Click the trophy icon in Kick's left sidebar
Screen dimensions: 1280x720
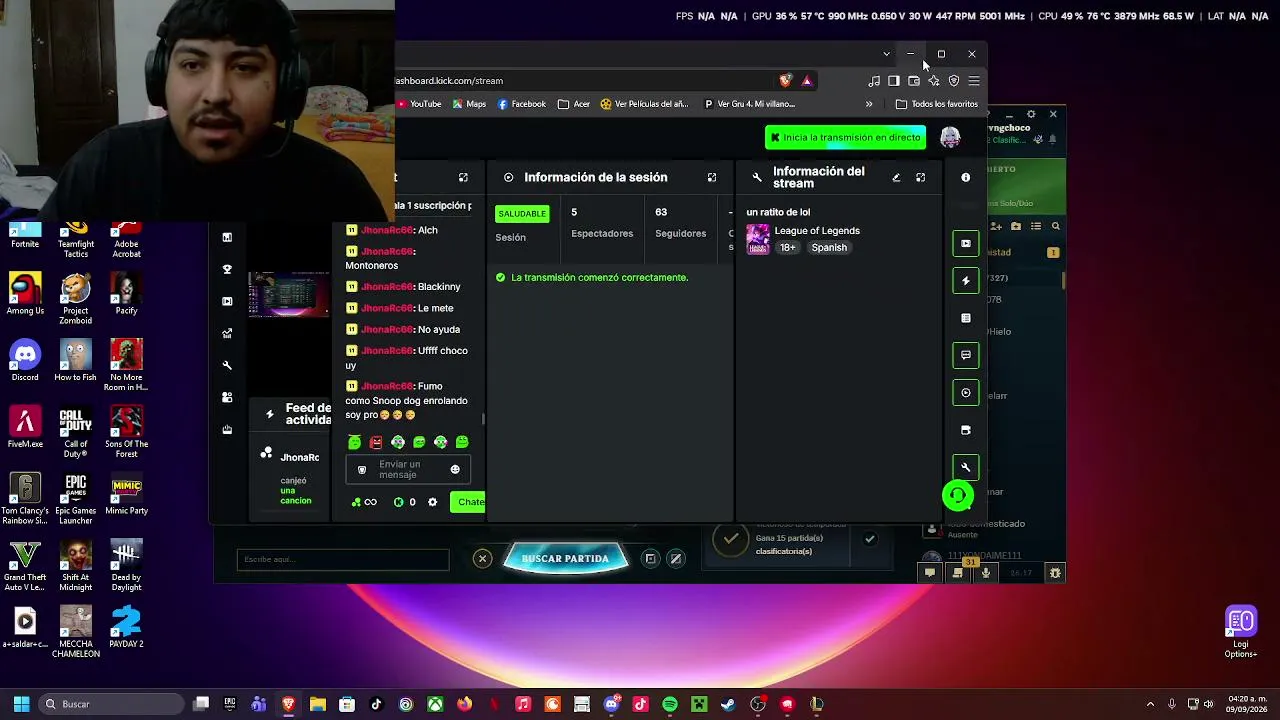pyautogui.click(x=227, y=269)
